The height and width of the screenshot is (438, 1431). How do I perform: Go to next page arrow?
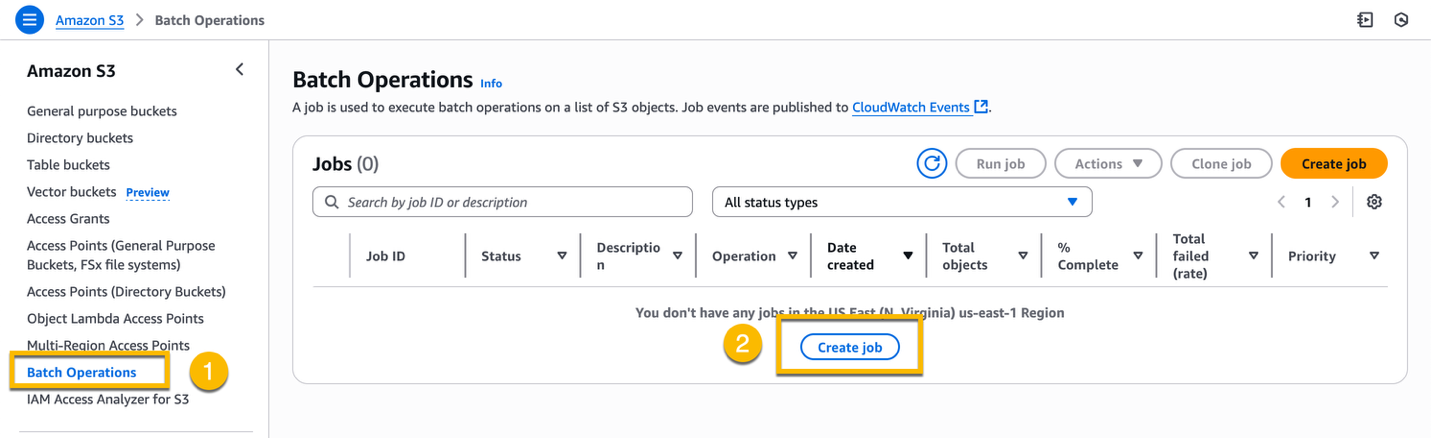tap(1334, 202)
